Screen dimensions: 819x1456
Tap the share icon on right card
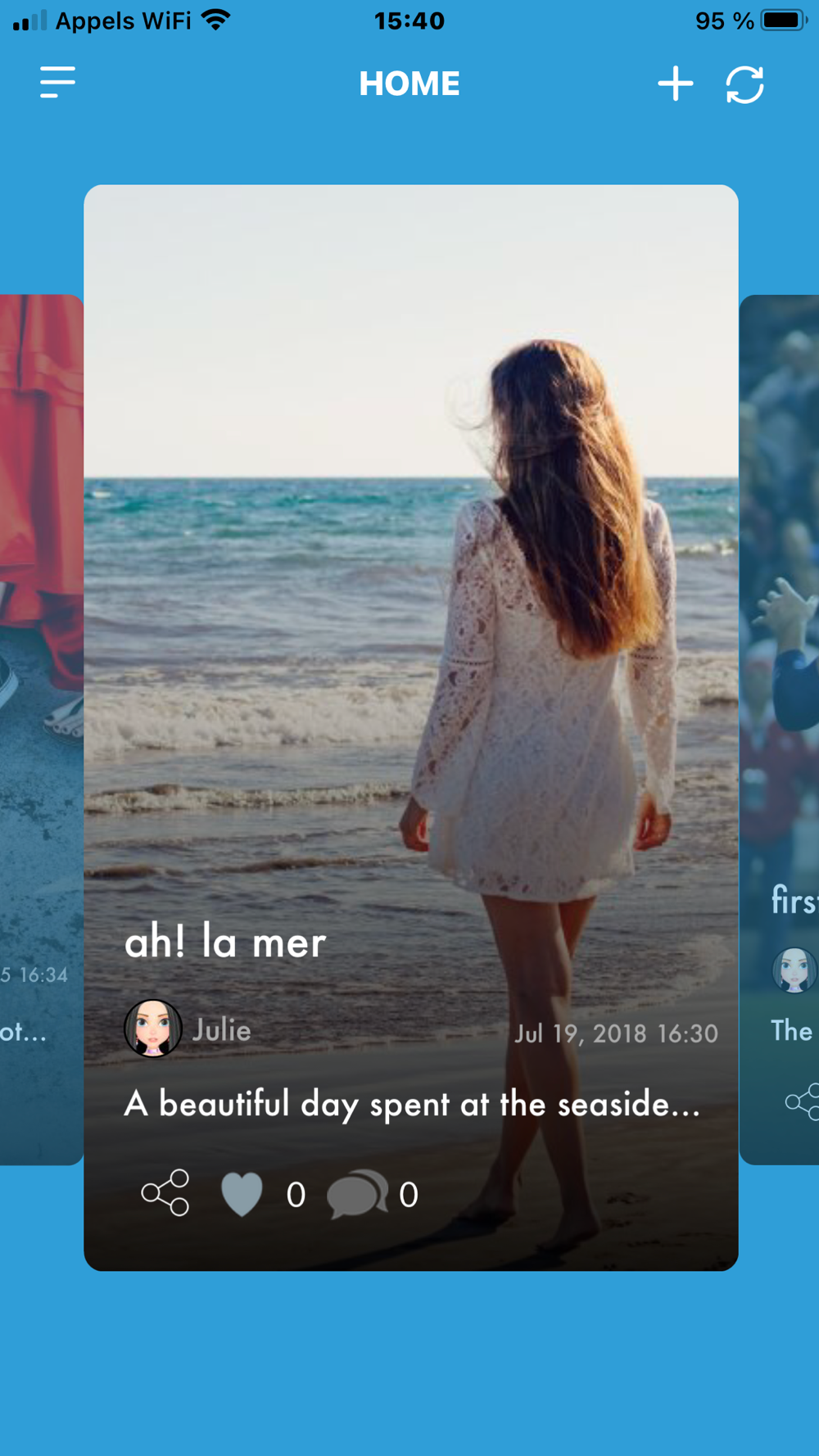803,1101
